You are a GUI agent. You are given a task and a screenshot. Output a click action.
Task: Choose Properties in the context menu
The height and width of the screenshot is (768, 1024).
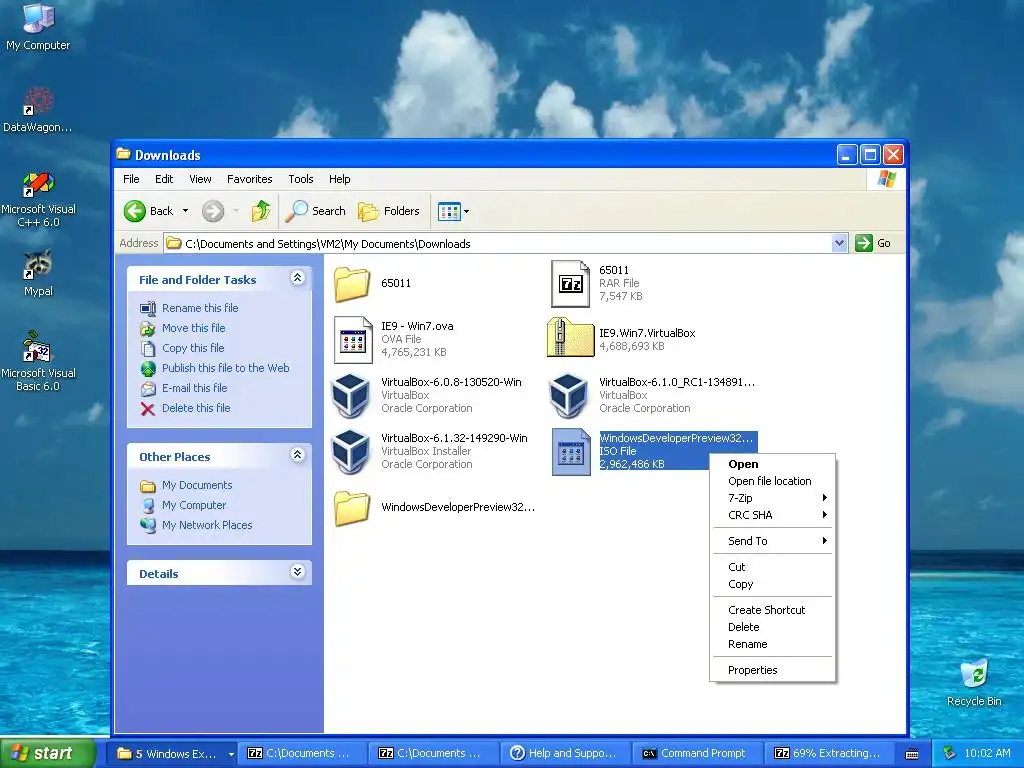coord(752,670)
